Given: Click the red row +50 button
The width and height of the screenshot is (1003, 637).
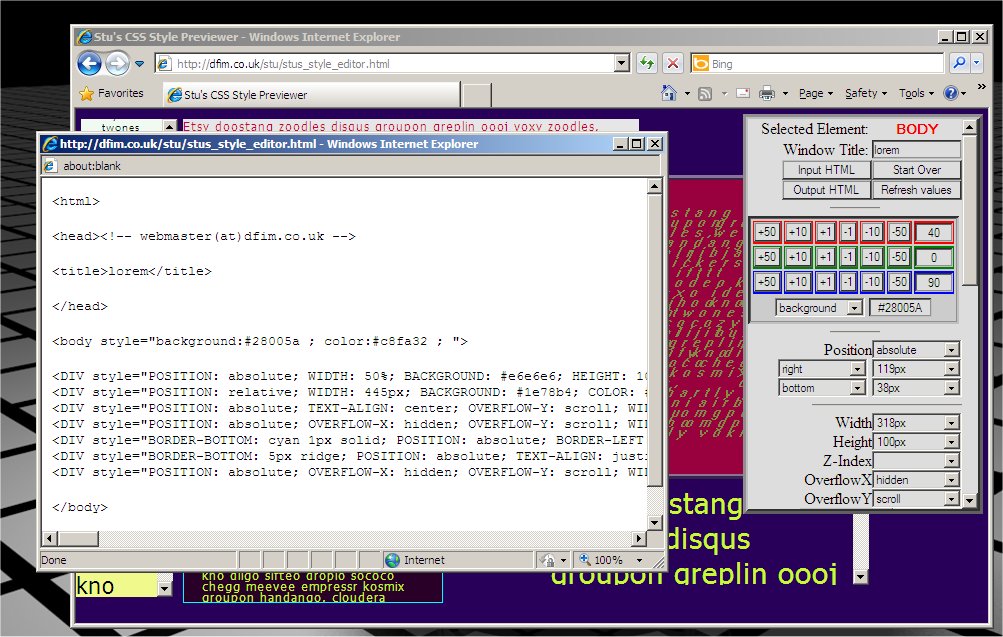Looking at the screenshot, I should tap(767, 232).
